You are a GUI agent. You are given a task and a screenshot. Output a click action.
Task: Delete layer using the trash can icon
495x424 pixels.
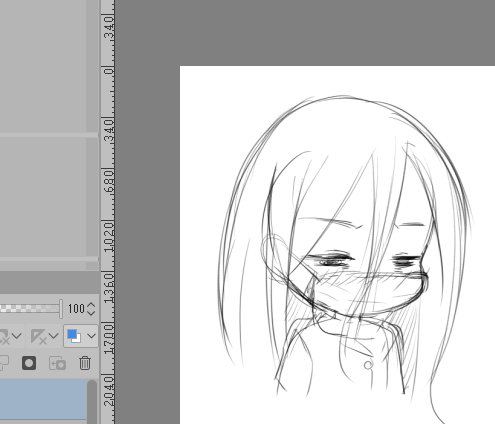[x=85, y=363]
